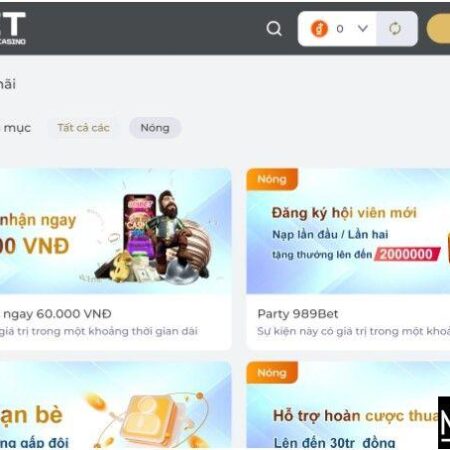
Task: Click the 'mục' category label
Action: [17, 128]
